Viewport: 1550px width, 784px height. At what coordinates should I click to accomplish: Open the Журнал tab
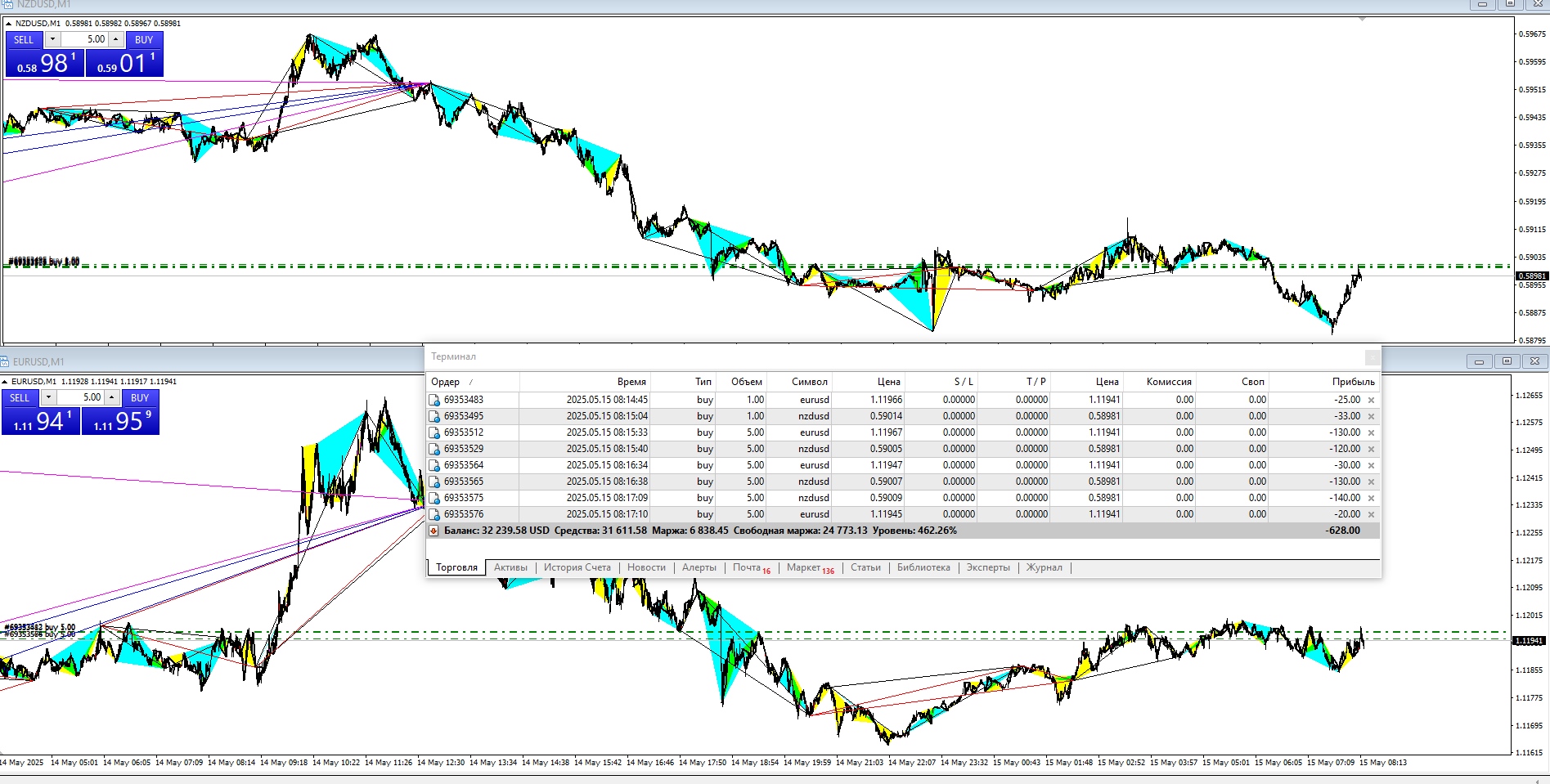(x=1045, y=567)
